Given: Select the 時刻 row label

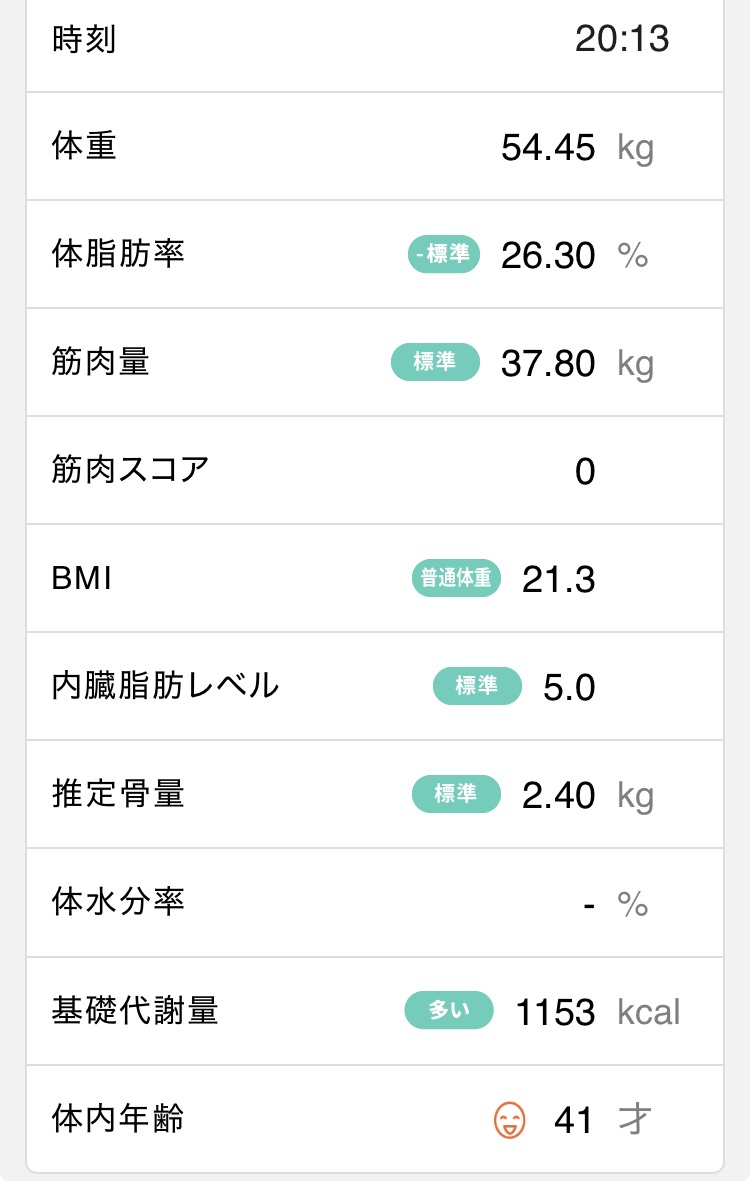Looking at the screenshot, I should pyautogui.click(x=84, y=40).
